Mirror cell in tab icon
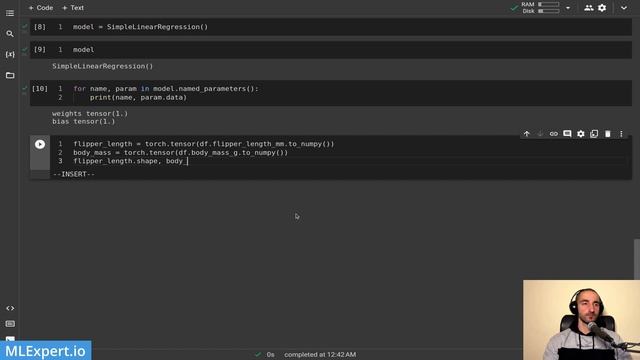The width and height of the screenshot is (640, 360). coord(594,134)
